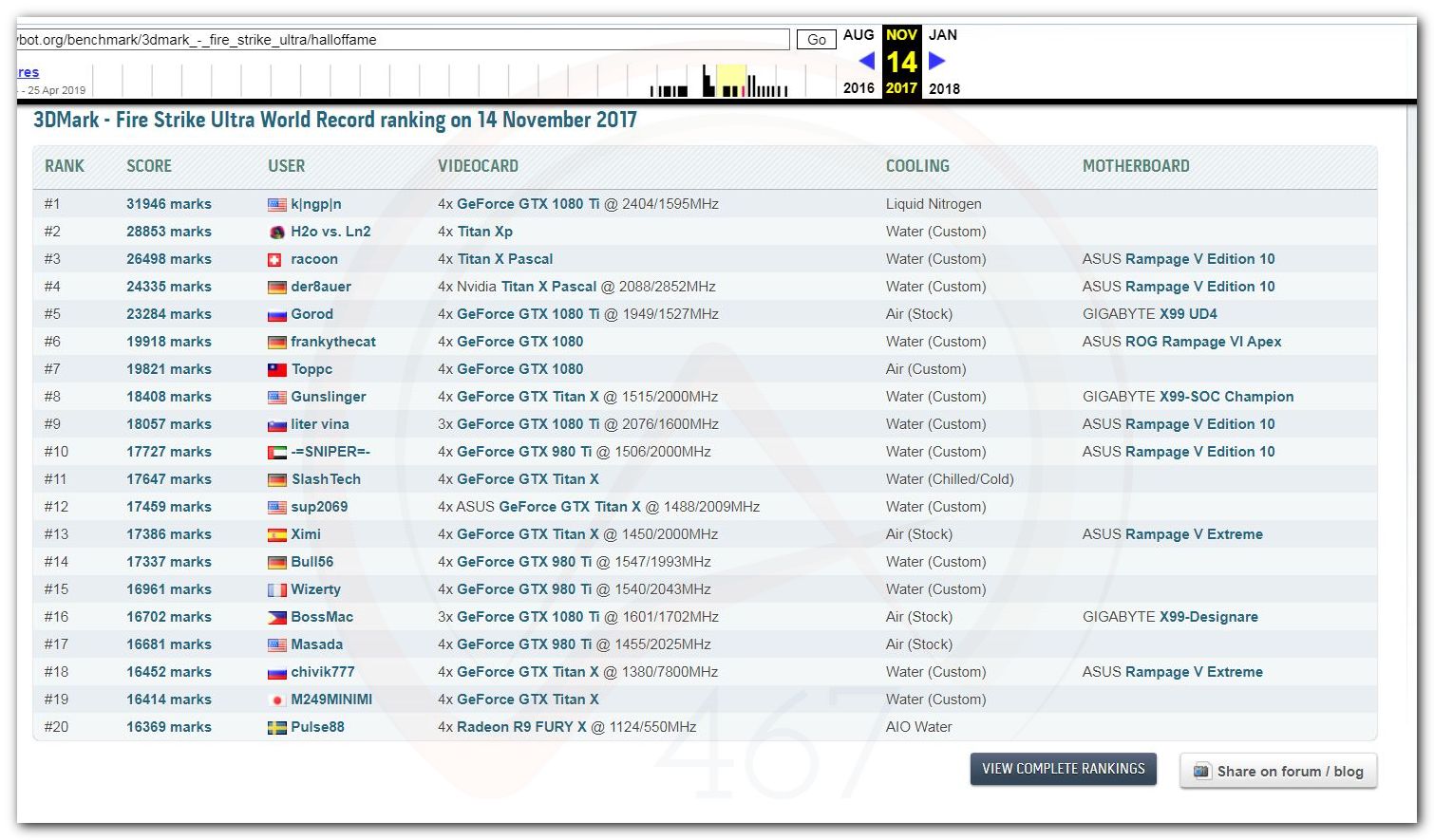Click the US flag beside Masada
Viewport: 1434px width, 840px height.
click(x=276, y=644)
